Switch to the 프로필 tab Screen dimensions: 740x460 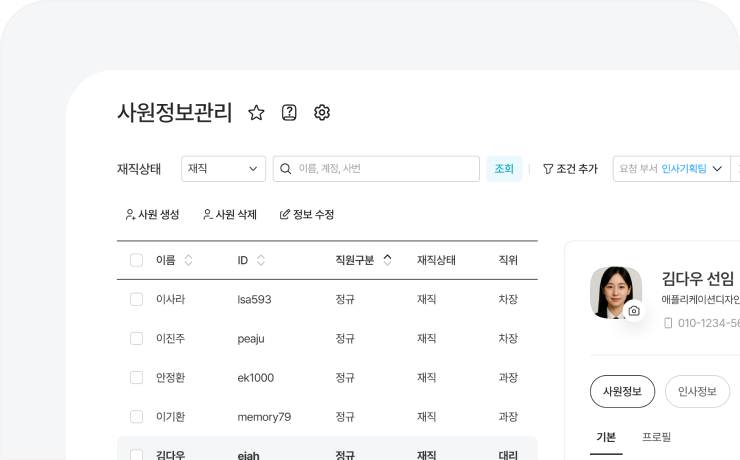(656, 437)
